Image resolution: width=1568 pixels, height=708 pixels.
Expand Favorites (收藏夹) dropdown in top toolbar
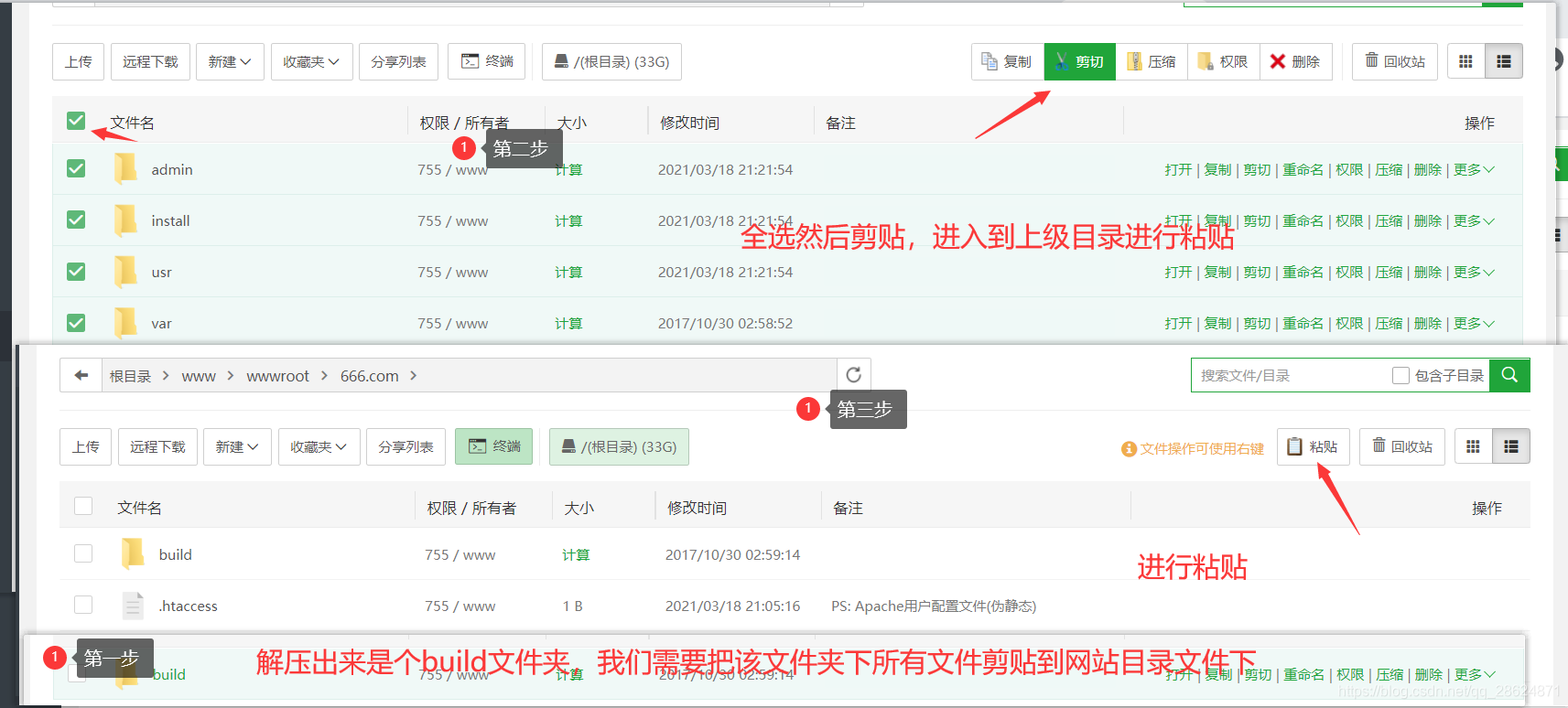click(x=311, y=61)
